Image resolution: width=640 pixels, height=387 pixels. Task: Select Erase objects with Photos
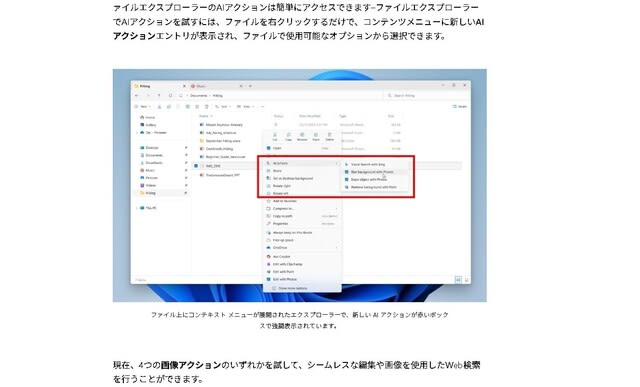click(374, 179)
